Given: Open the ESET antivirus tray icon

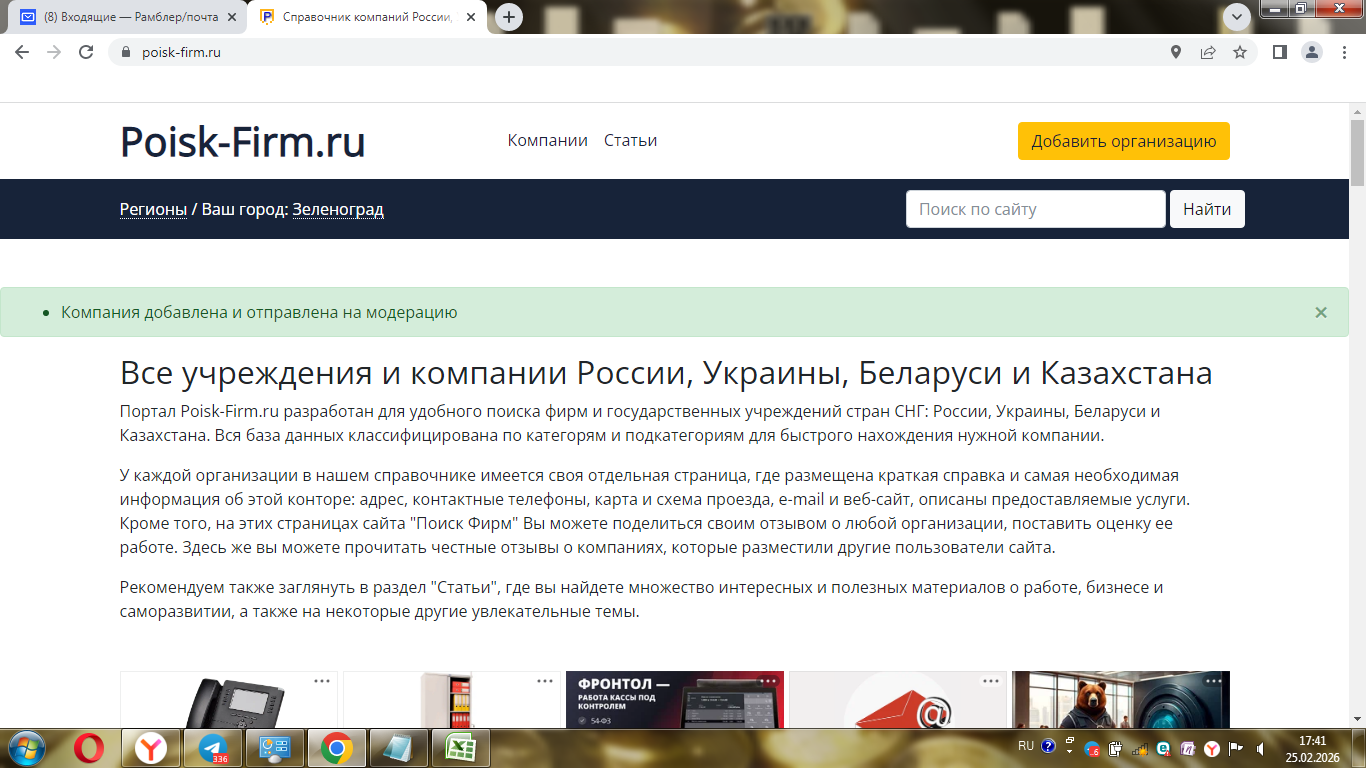Looking at the screenshot, I should (1164, 748).
